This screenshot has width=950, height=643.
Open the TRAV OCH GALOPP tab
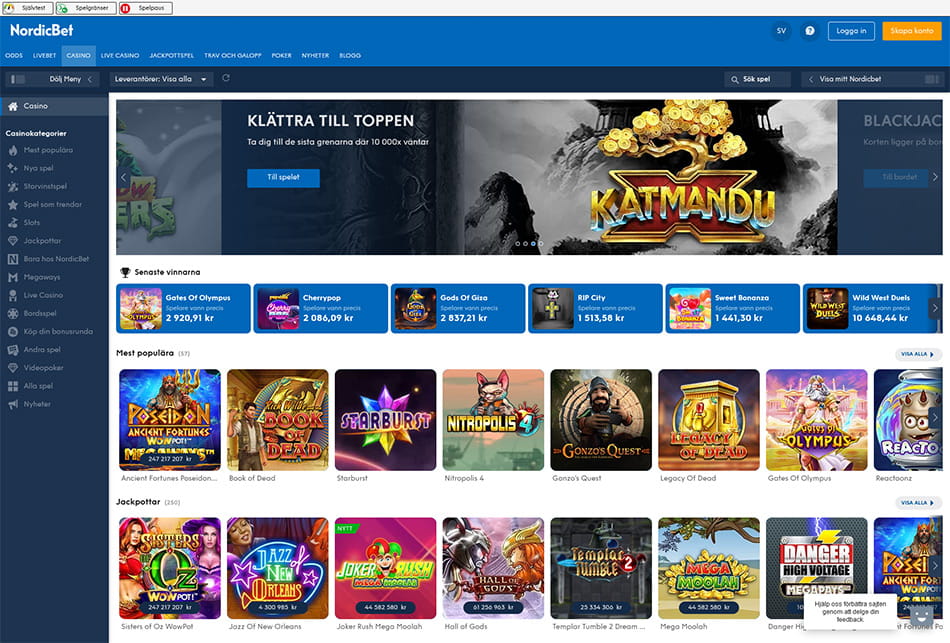point(233,56)
